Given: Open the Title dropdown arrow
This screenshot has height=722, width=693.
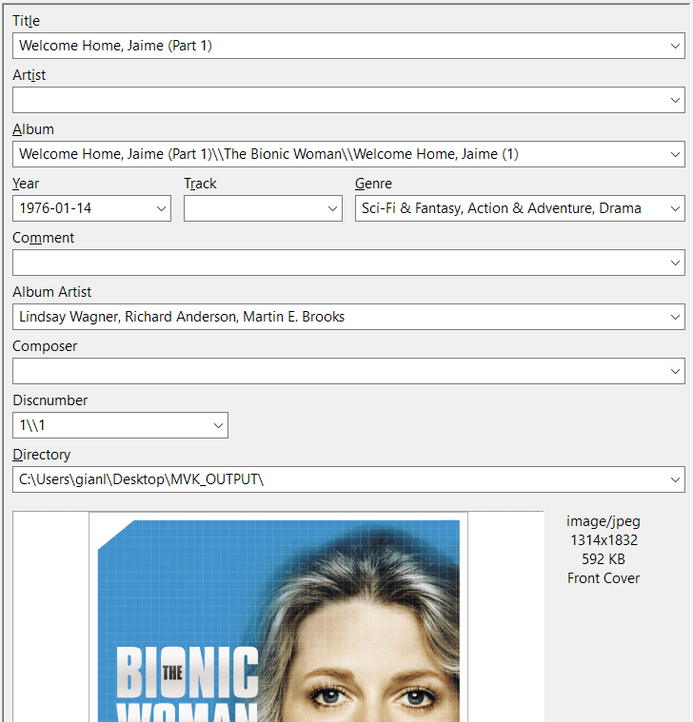Looking at the screenshot, I should [x=675, y=46].
